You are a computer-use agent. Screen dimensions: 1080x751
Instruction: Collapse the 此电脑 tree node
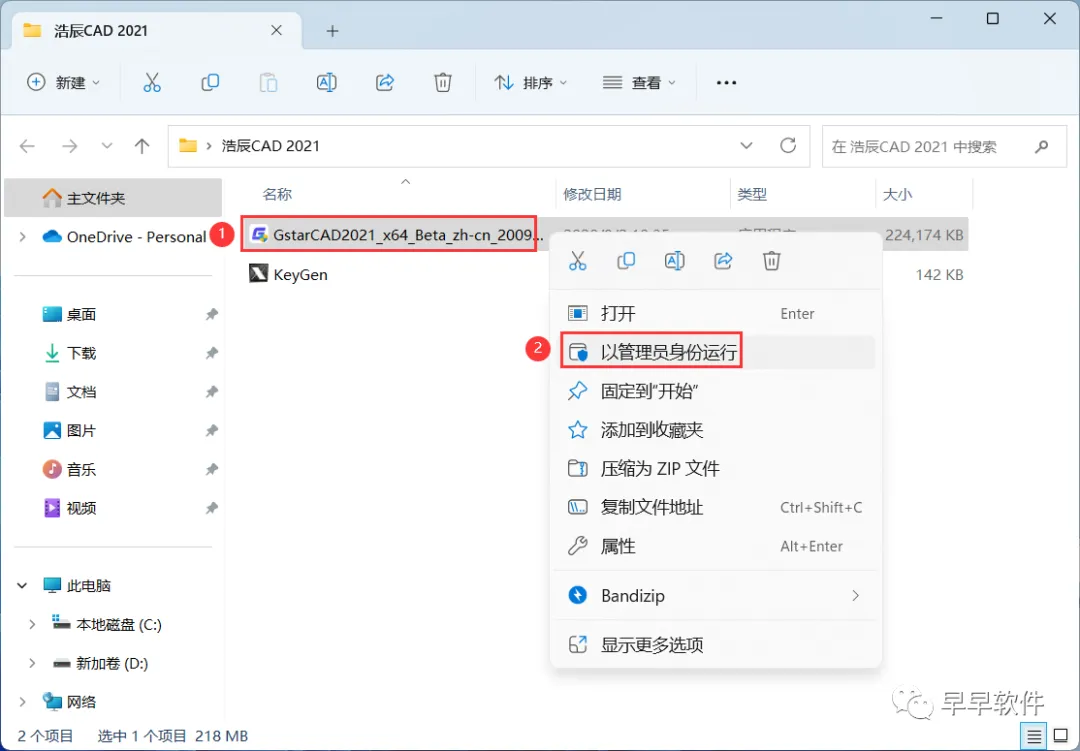click(x=22, y=586)
